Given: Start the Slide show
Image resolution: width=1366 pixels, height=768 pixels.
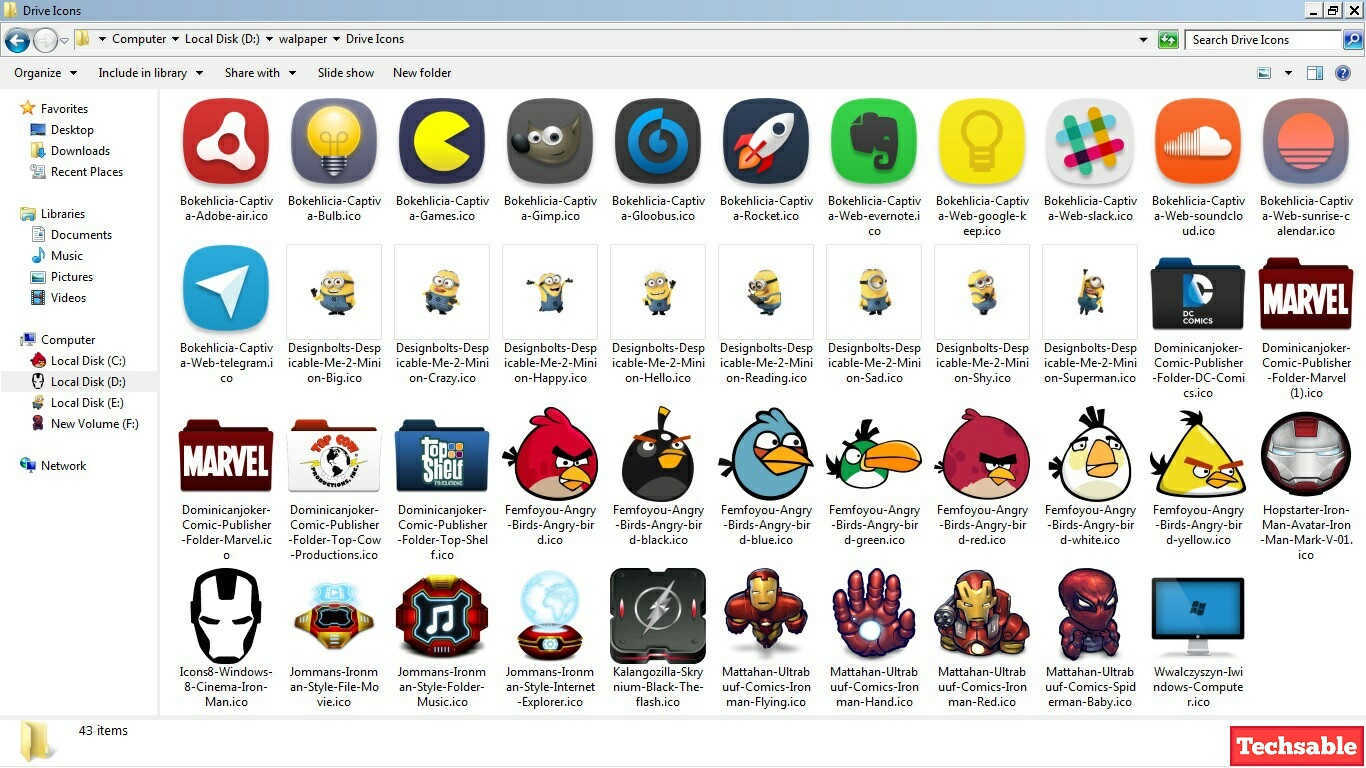Looking at the screenshot, I should 346,73.
